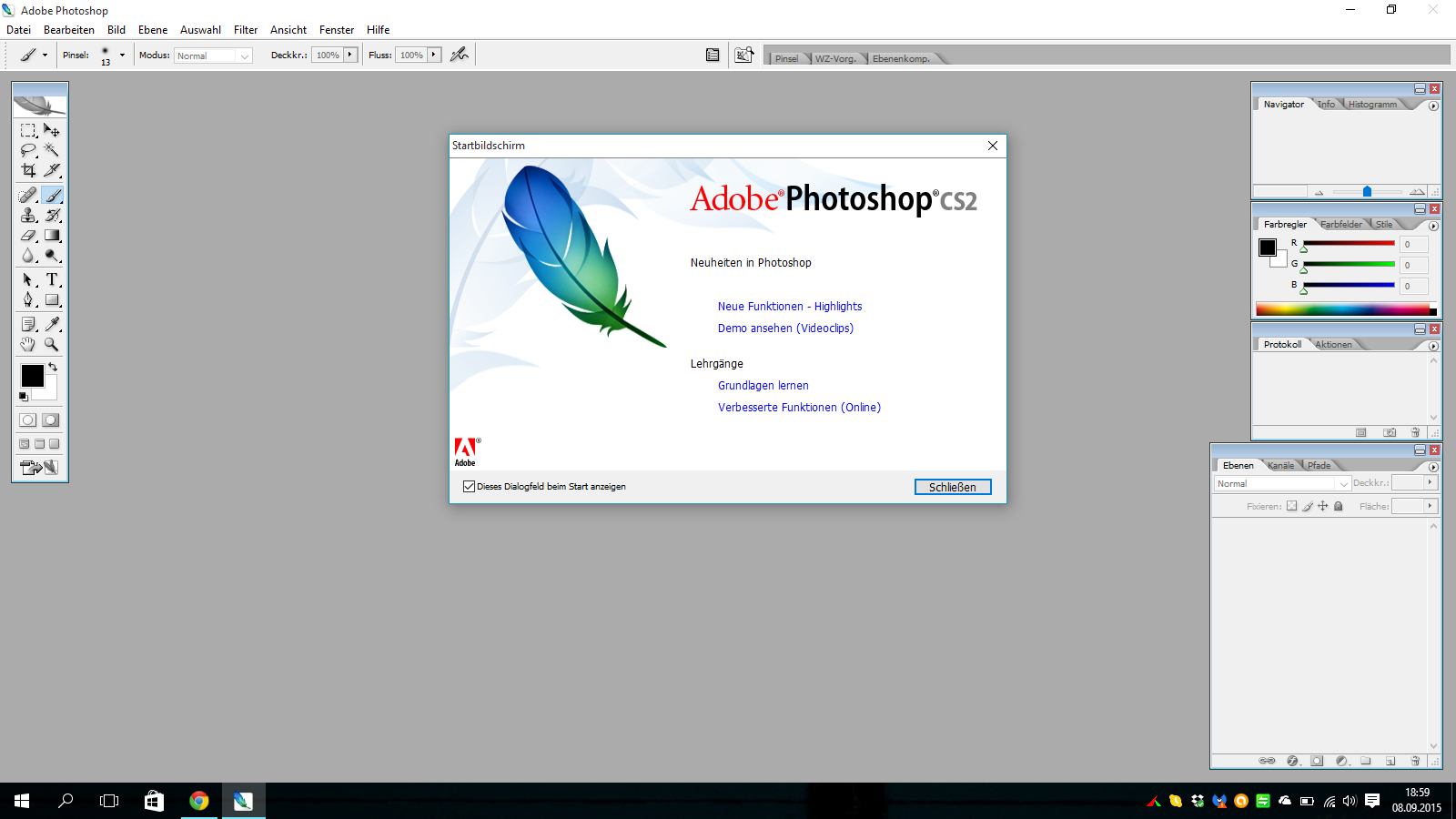Select the Brush tool in the toolbox

[x=52, y=195]
